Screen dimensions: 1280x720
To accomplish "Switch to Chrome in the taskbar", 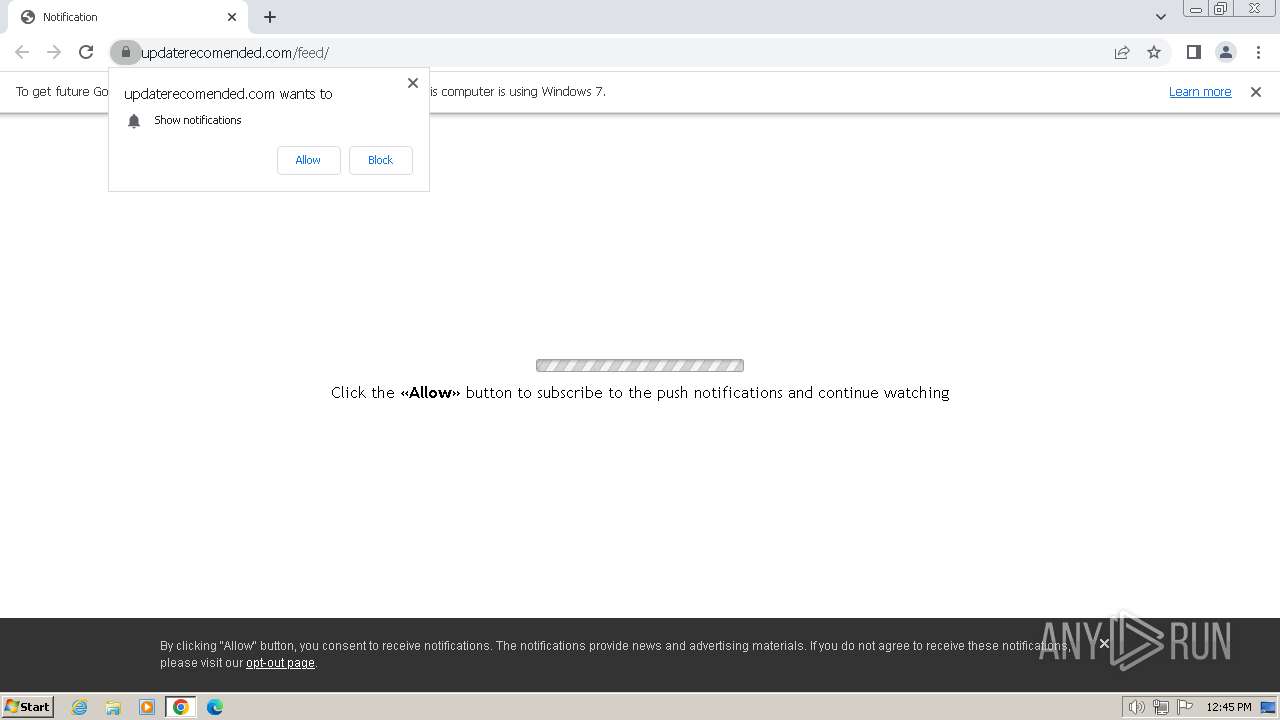I will [181, 707].
